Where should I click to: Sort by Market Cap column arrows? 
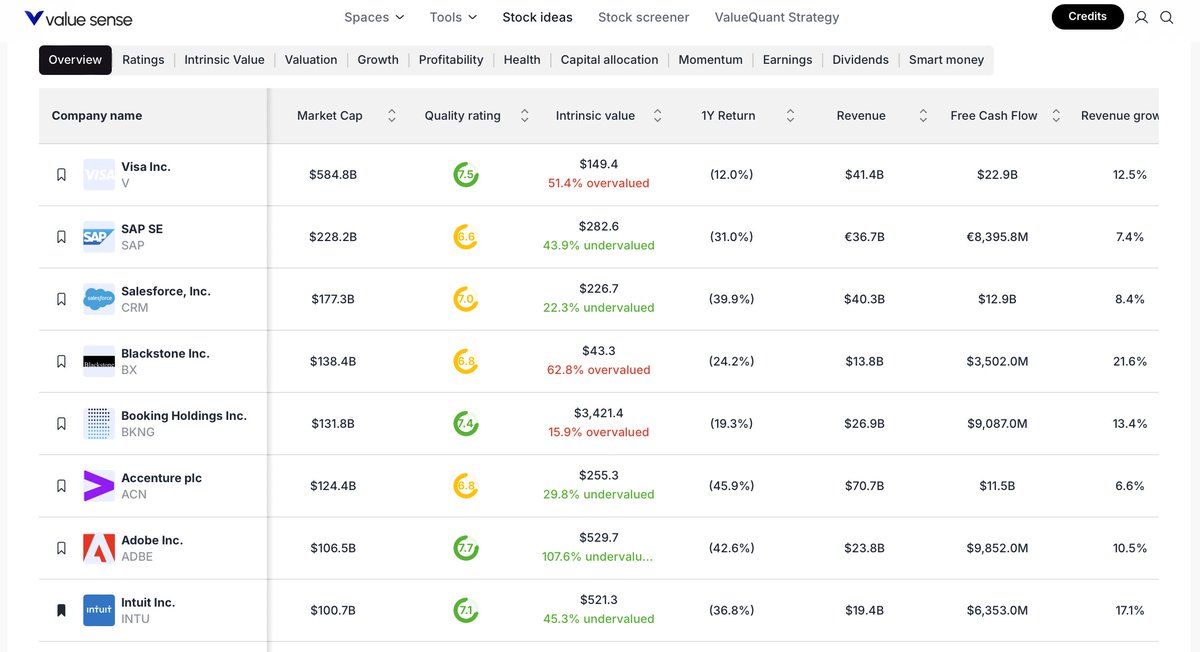(x=392, y=116)
